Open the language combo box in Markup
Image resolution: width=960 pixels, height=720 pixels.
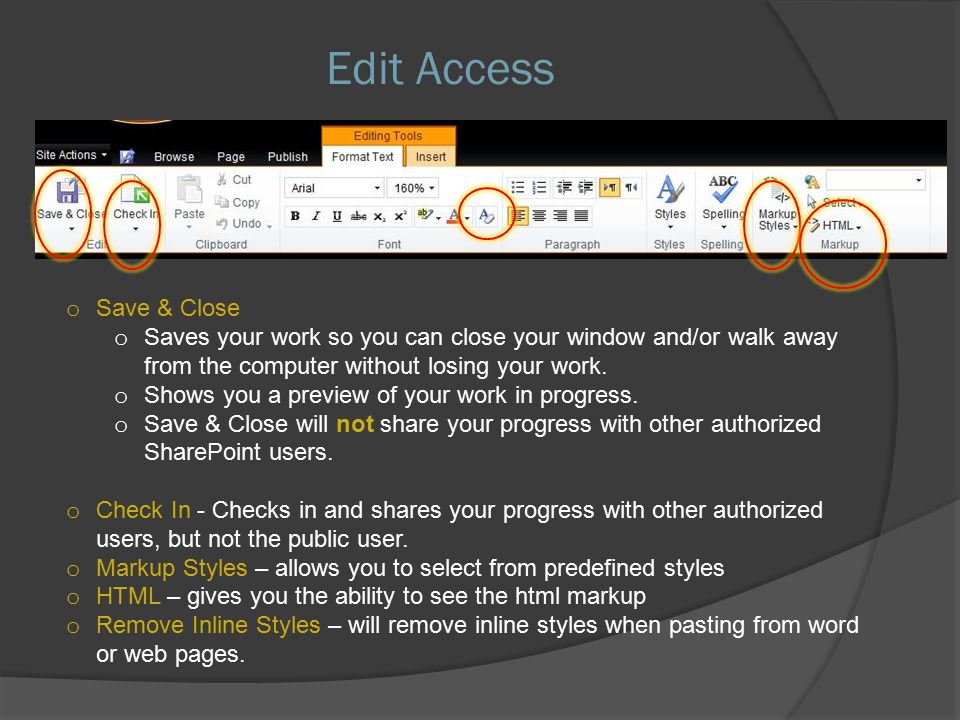[x=876, y=180]
